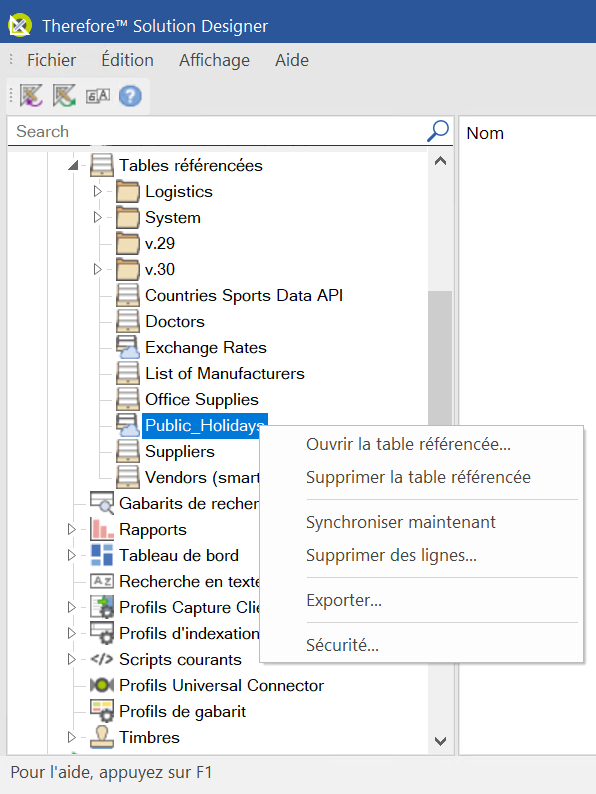Image resolution: width=596 pixels, height=794 pixels.
Task: Click the Profils de gabarit icon
Action: tap(102, 711)
